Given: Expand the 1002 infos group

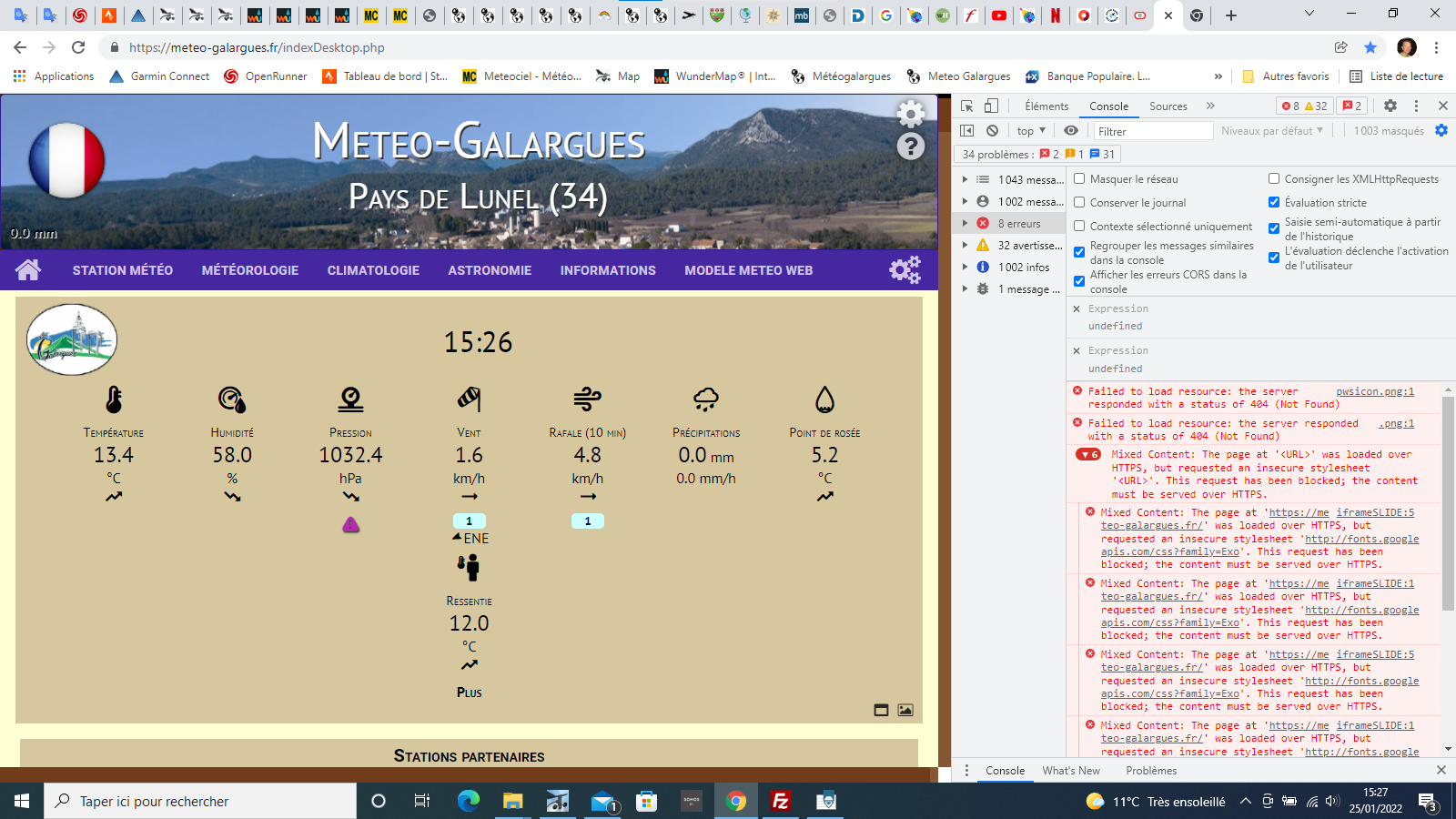Looking at the screenshot, I should 965,267.
